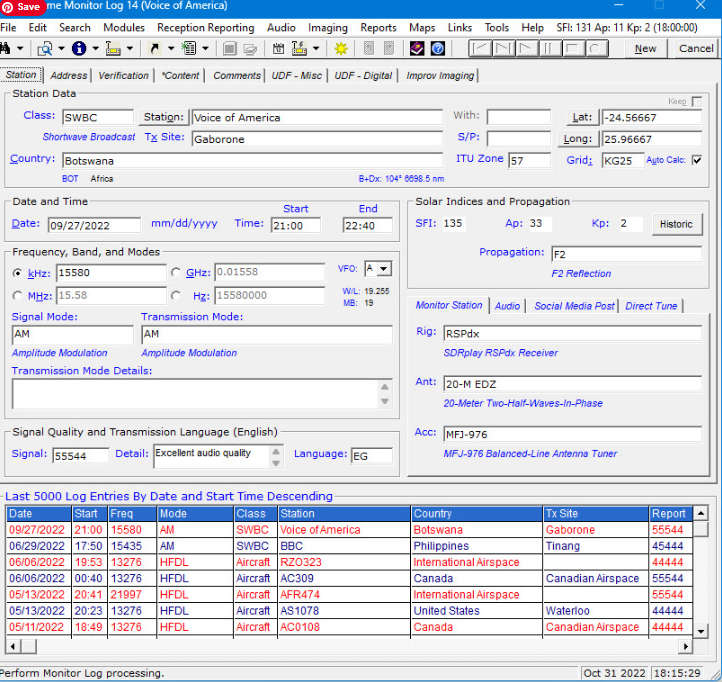Click the Lat button
Screen dimensions: 722x682
point(582,117)
